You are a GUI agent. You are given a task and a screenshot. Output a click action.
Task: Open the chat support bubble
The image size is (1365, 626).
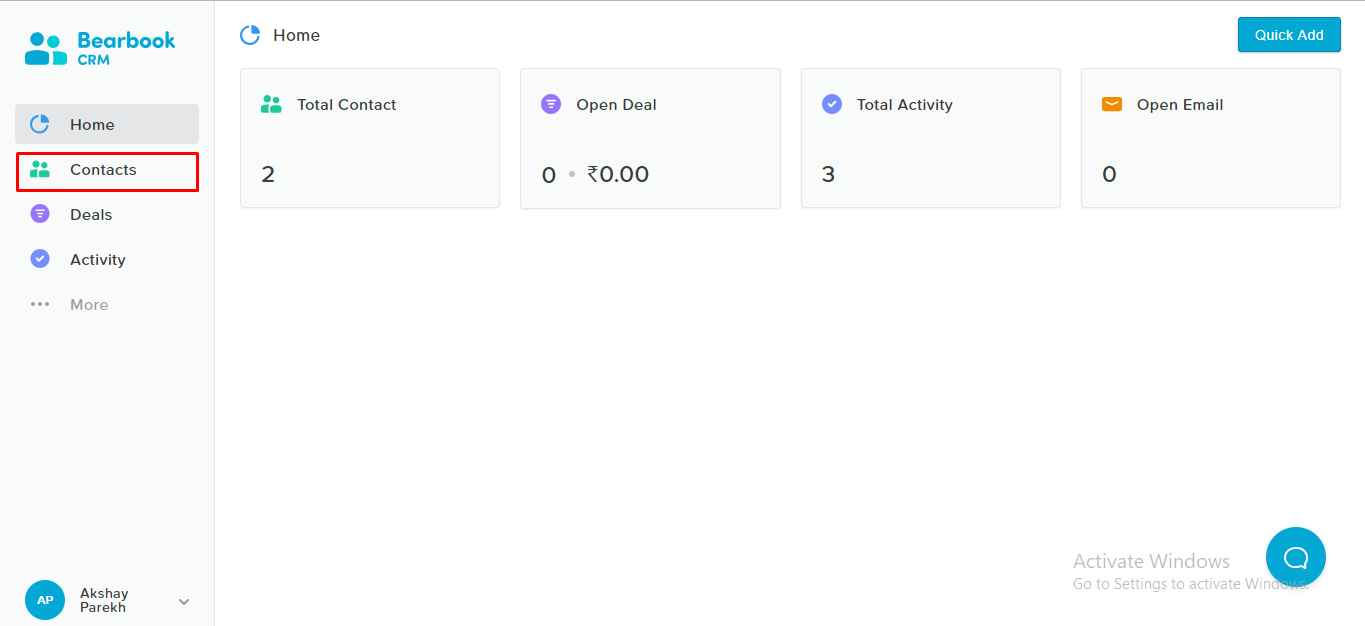click(1296, 557)
